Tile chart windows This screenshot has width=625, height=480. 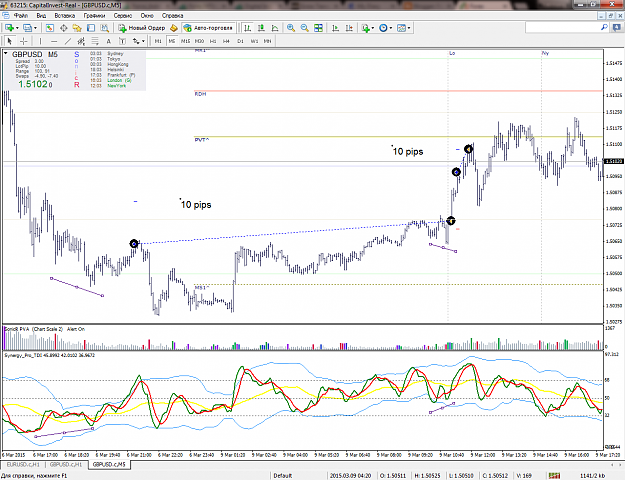click(x=318, y=28)
